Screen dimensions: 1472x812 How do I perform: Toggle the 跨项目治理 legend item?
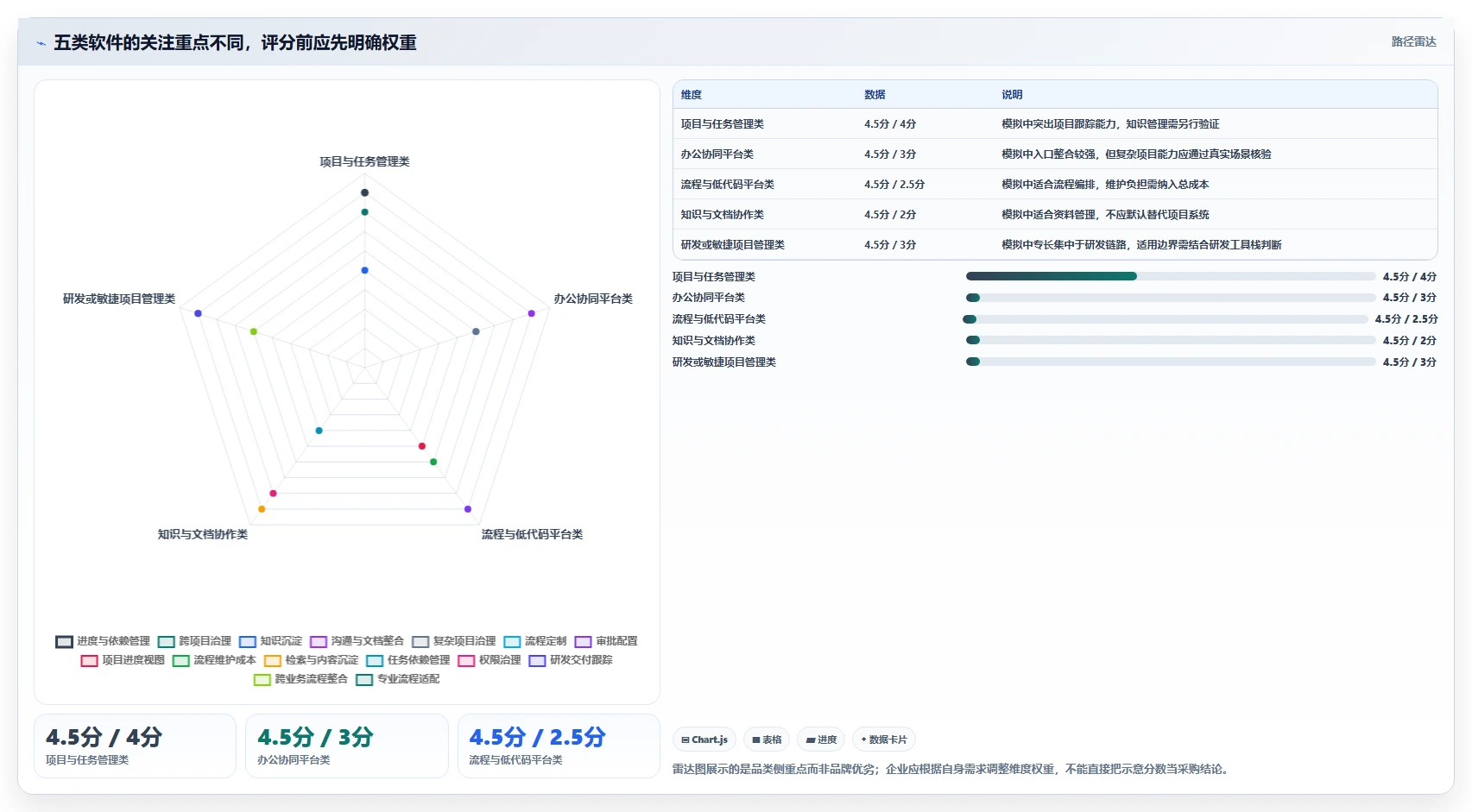coord(194,641)
